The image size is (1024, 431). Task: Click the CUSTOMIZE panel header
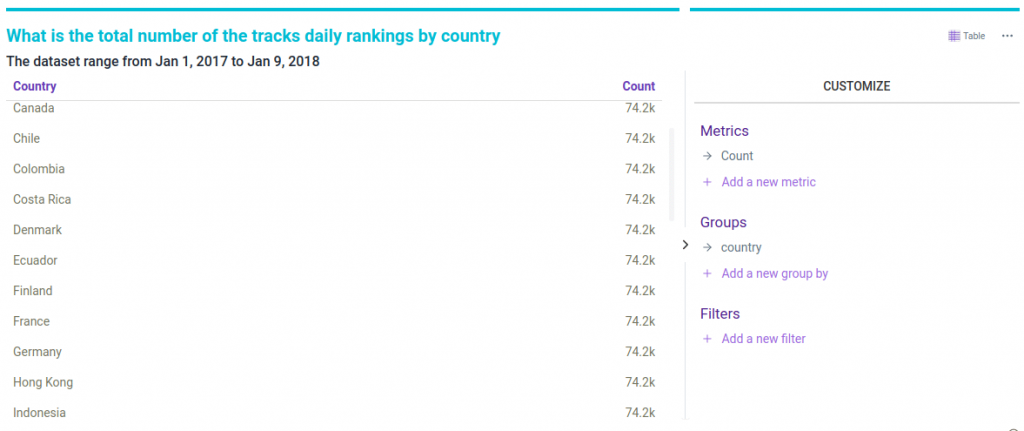click(x=856, y=86)
